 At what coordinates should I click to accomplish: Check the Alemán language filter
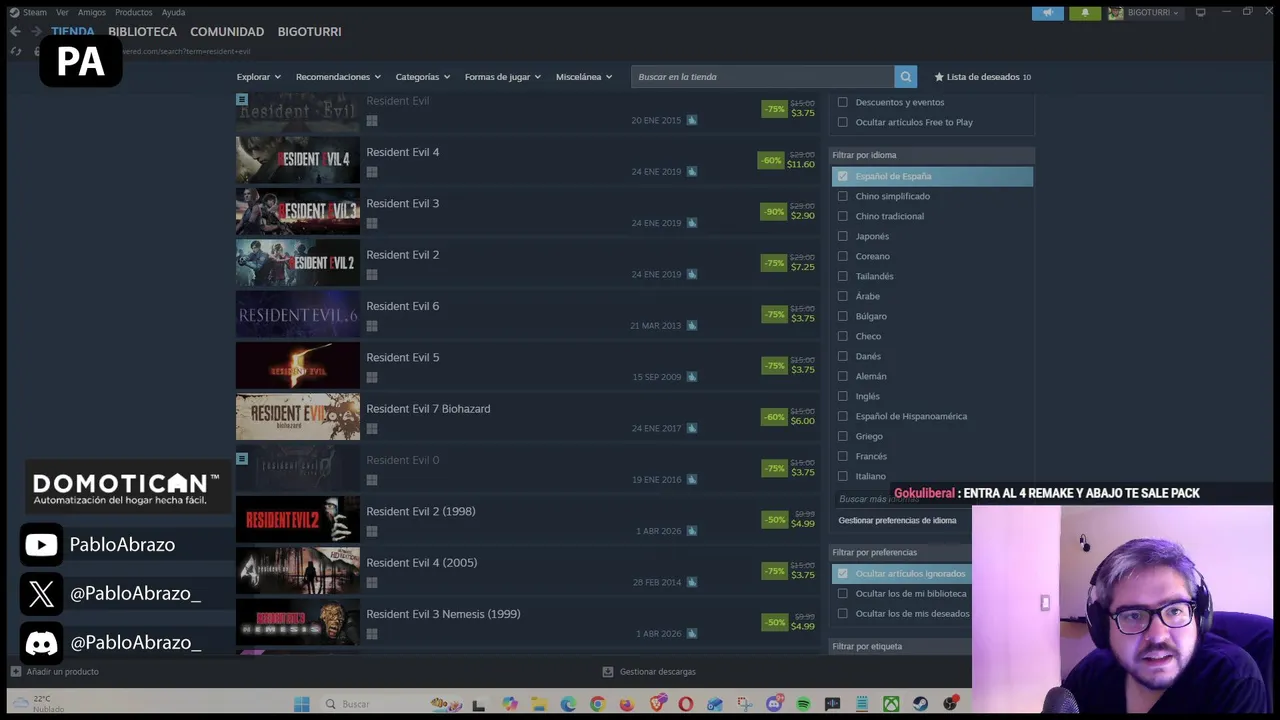[x=842, y=376]
